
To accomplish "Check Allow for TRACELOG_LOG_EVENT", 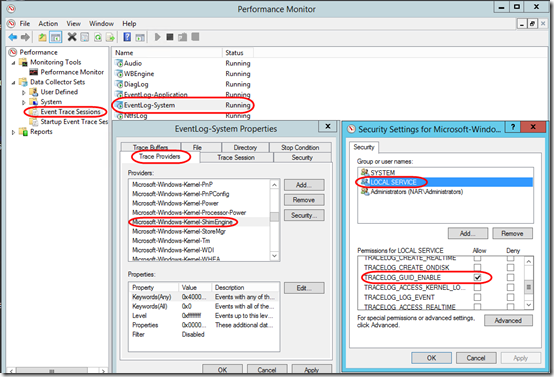I will coord(477,297).
